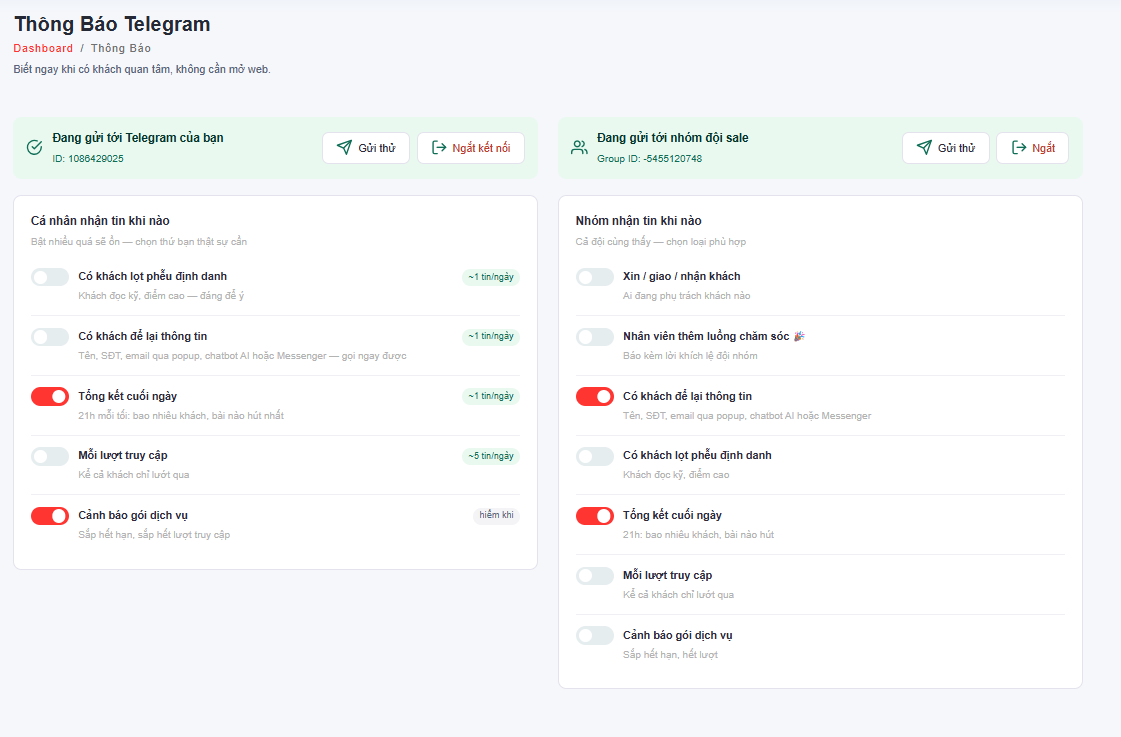This screenshot has width=1121, height=737.
Task: Click the ~1 tin/ngày badge on personal Có khách để lại thông tin
Action: coord(491,336)
